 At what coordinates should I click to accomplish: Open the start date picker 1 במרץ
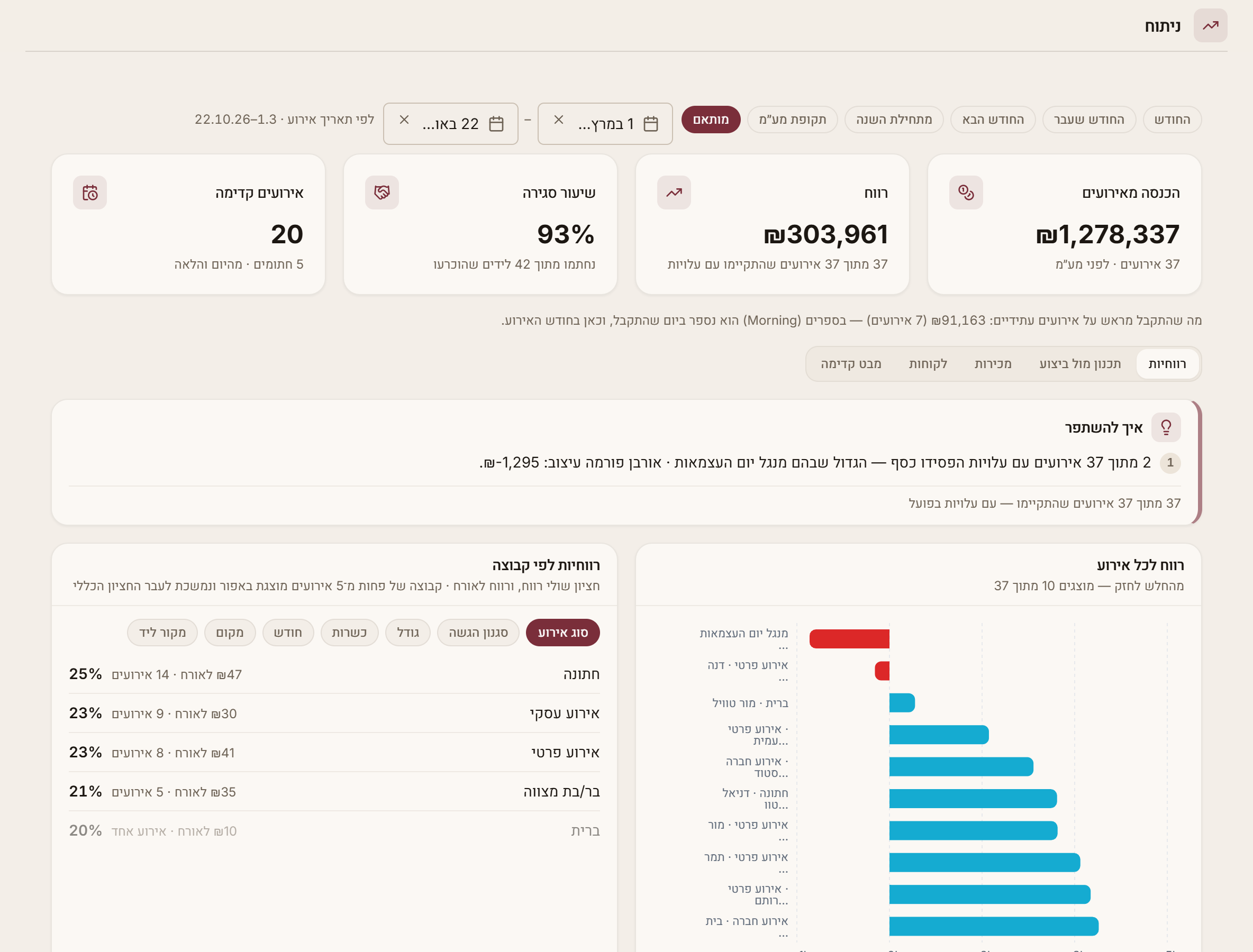[x=605, y=124]
